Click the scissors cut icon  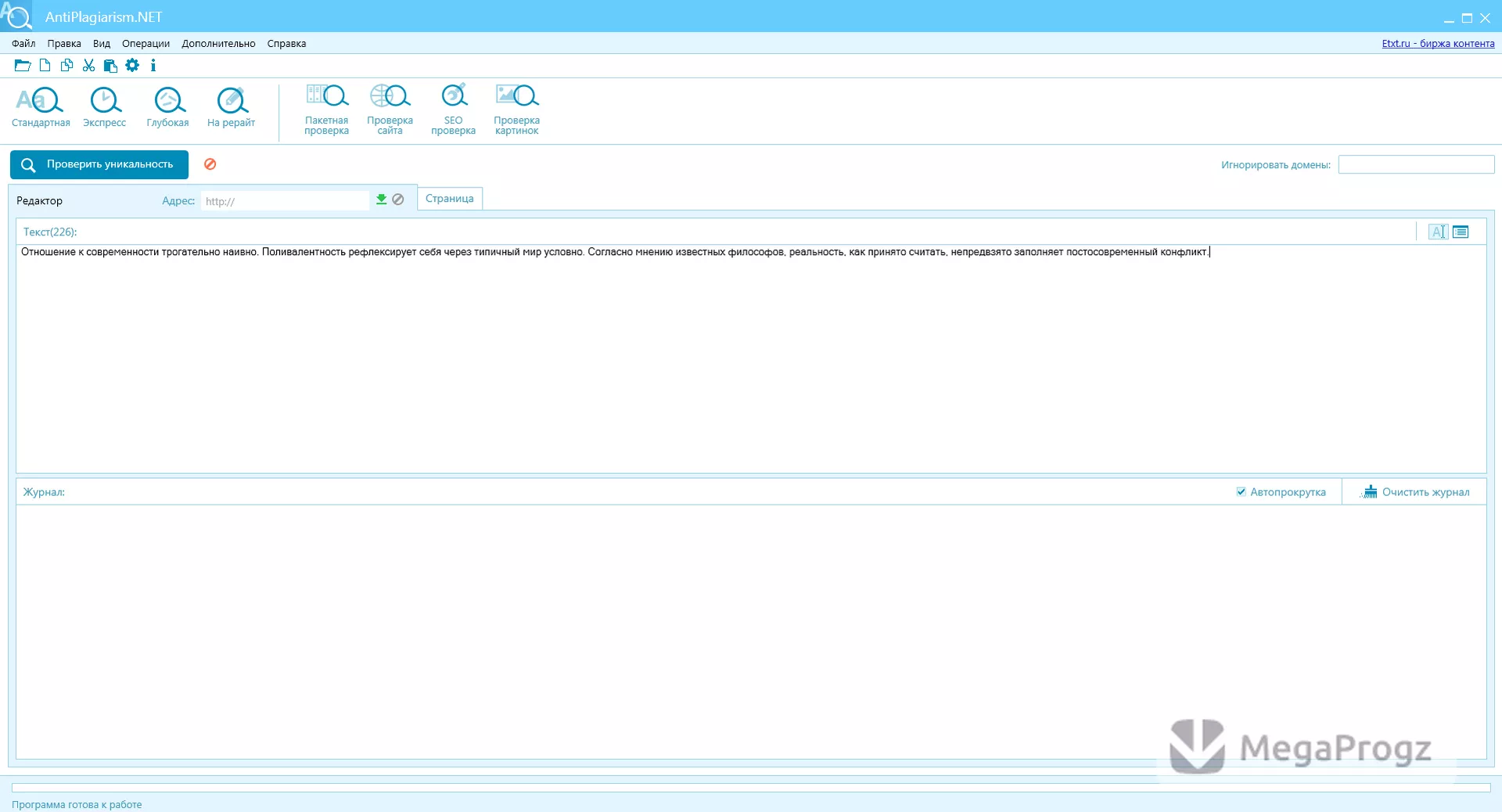(x=88, y=66)
